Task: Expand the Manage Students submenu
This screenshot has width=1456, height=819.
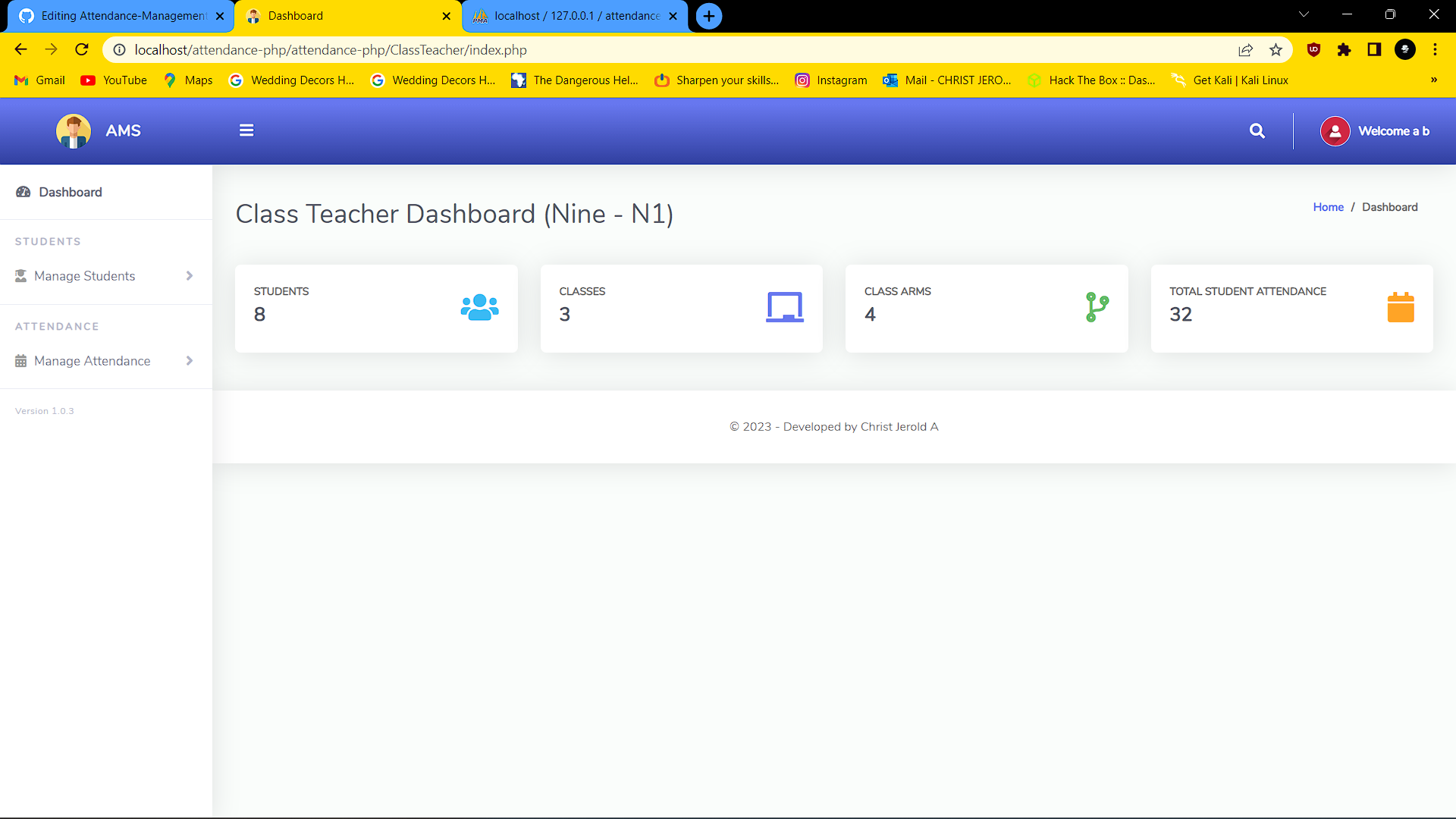Action: 189,275
